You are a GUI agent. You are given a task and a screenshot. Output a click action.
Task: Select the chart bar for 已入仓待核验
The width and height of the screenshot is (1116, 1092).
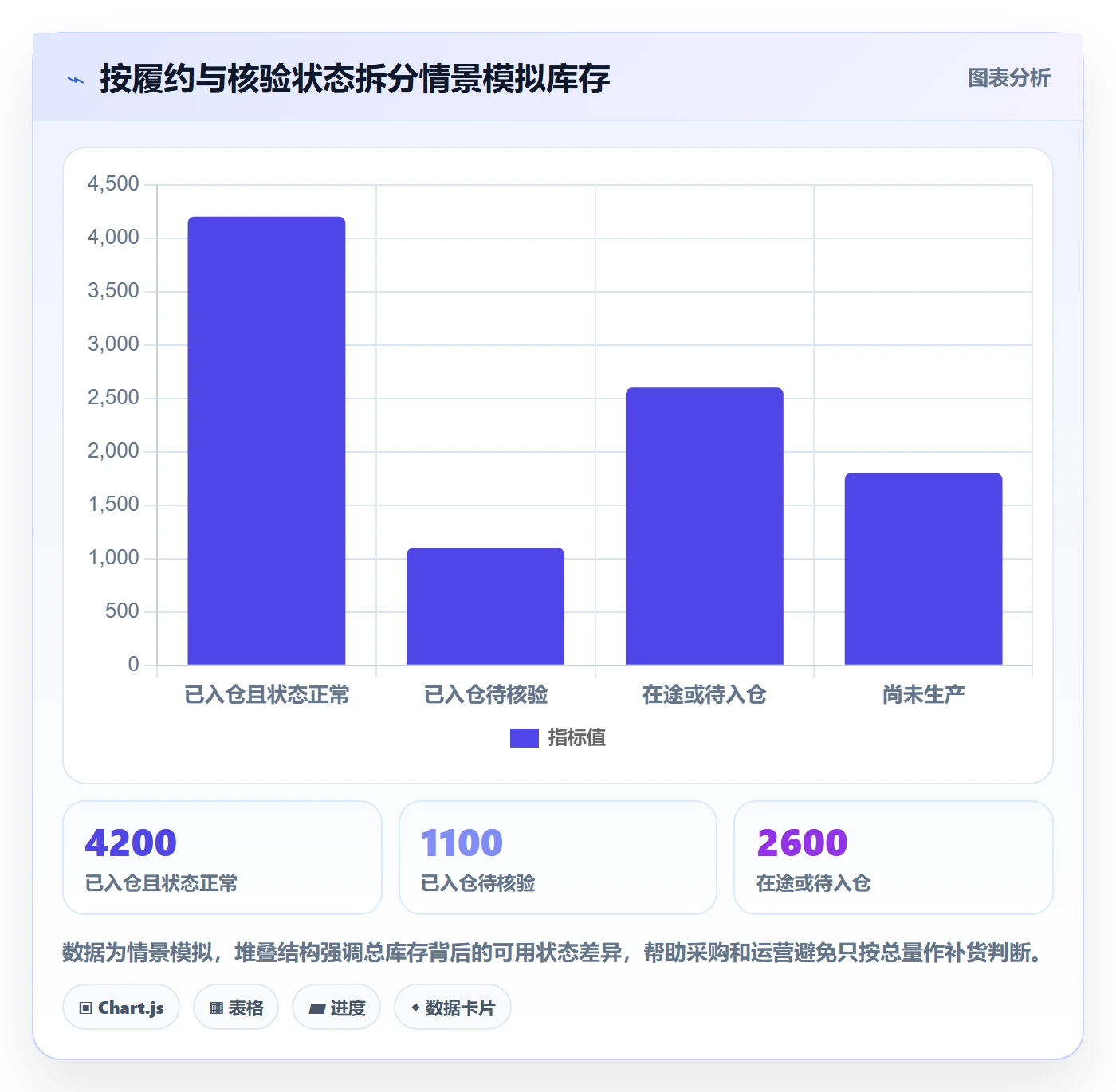[x=485, y=606]
